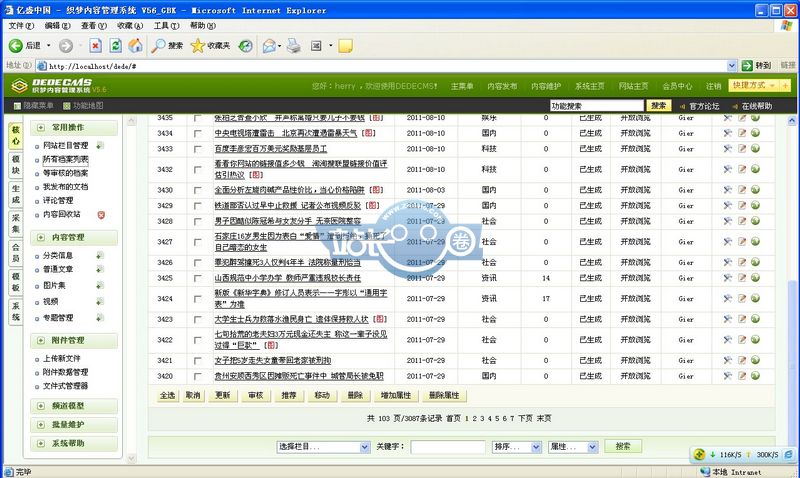Click the IE Back arrow button
This screenshot has height=478, width=800.
[16, 46]
